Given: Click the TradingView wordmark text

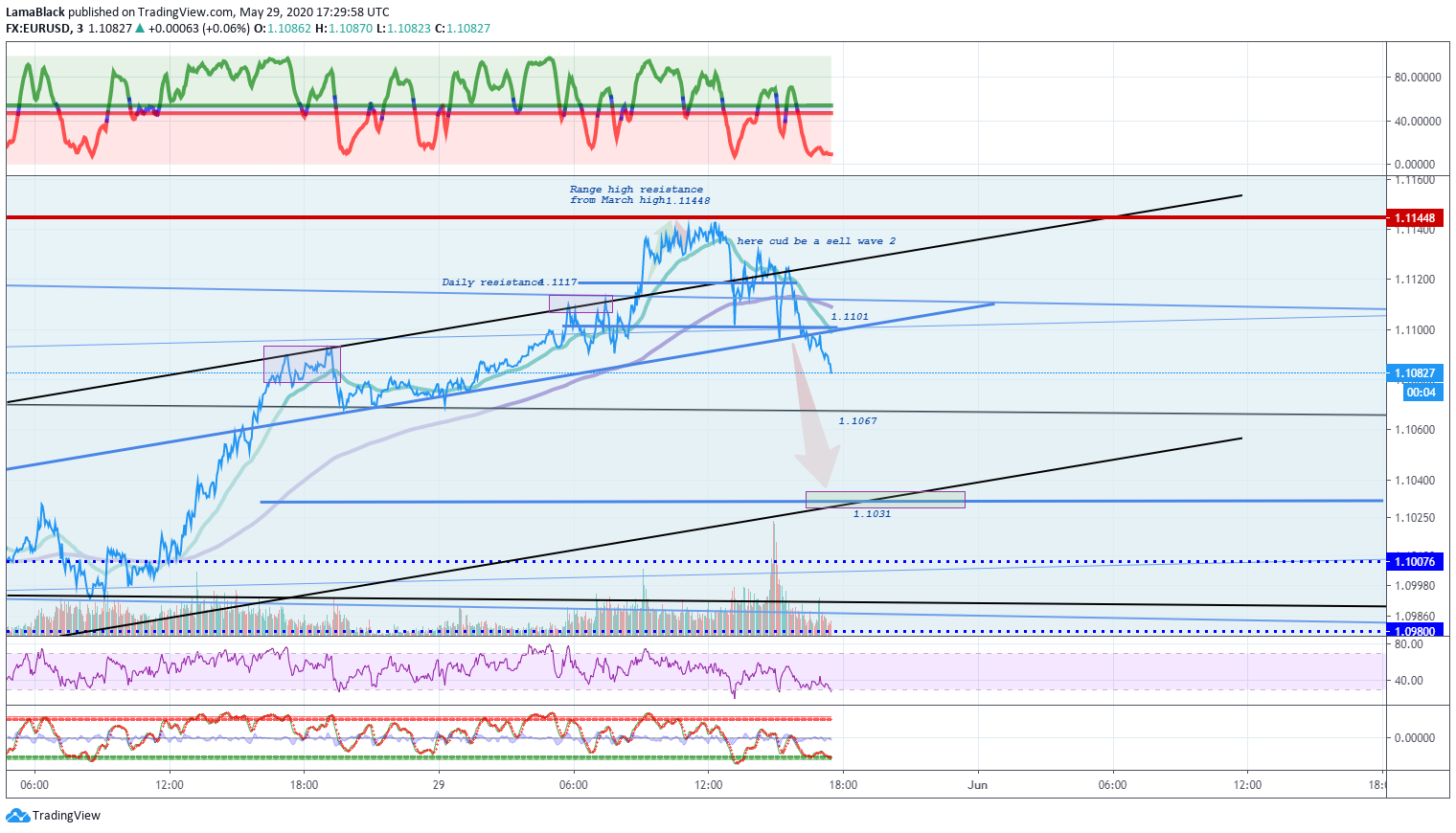Looking at the screenshot, I should click(x=66, y=816).
